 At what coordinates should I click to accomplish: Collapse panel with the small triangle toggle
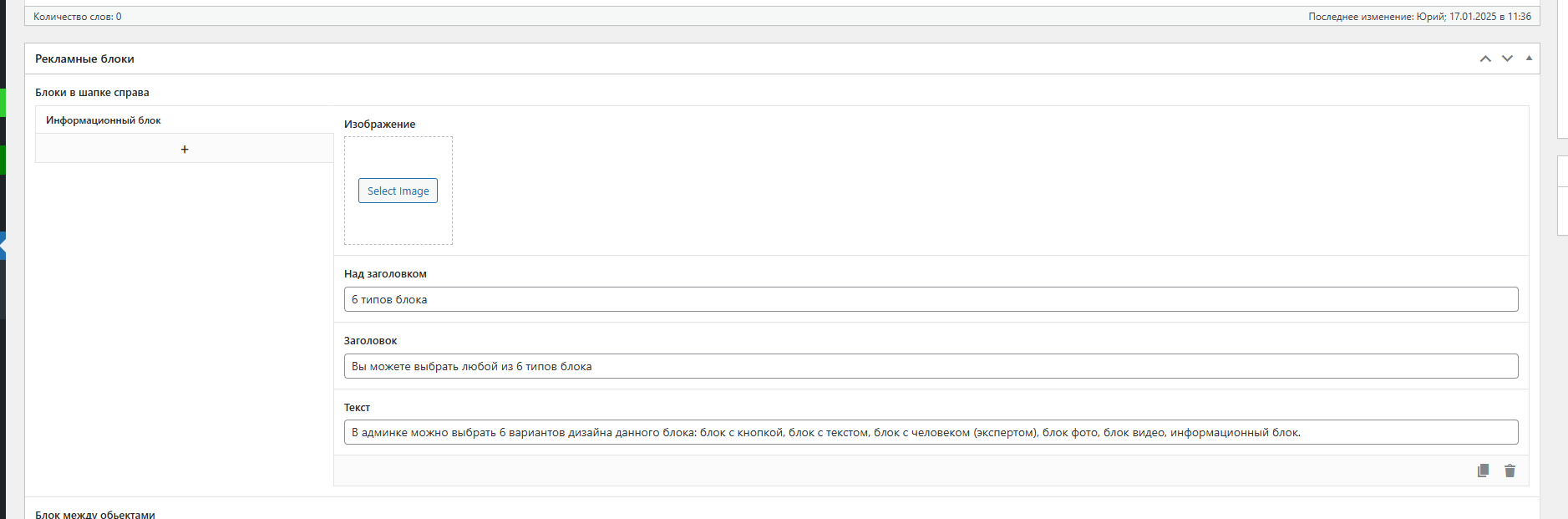pyautogui.click(x=1529, y=59)
